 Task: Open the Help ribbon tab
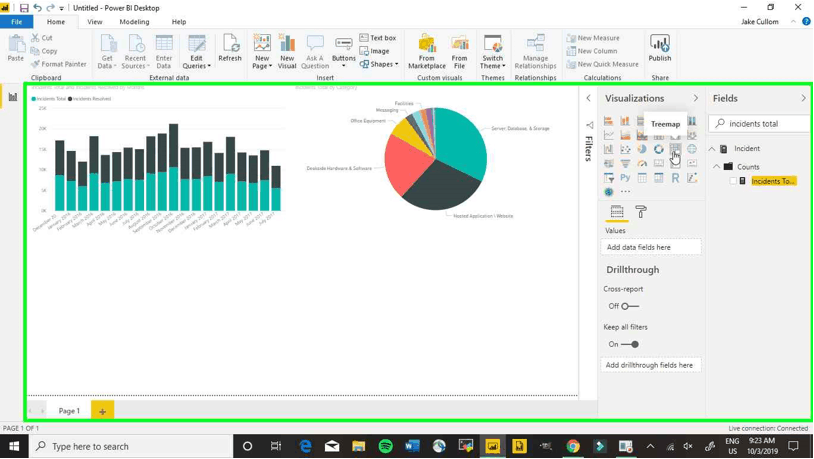point(179,22)
